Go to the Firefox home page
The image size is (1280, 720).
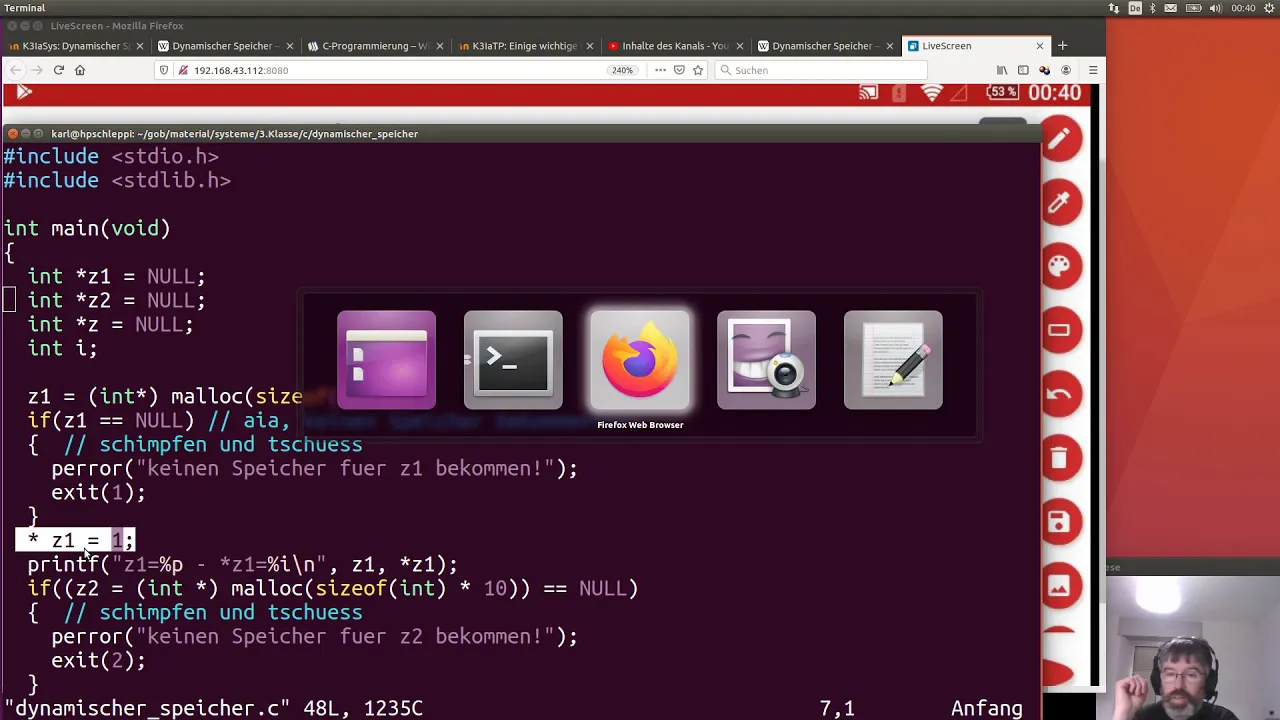(80, 70)
